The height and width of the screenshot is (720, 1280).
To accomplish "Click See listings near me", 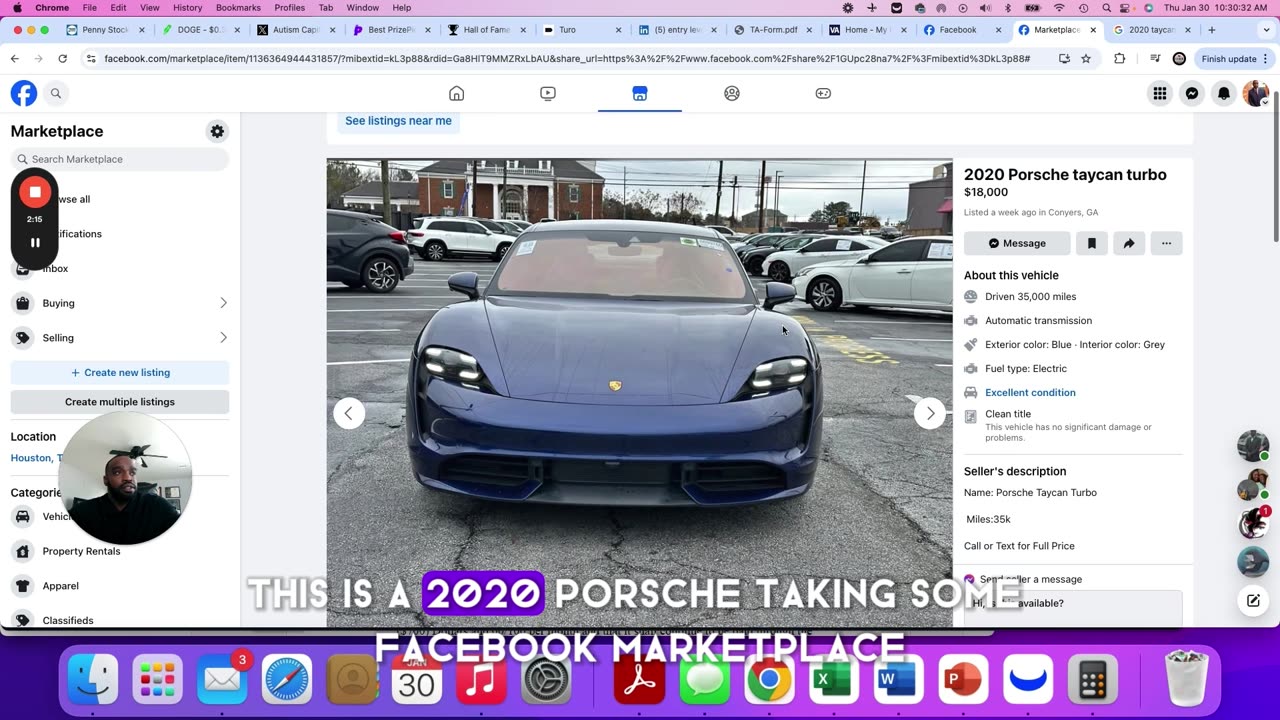I will point(398,121).
